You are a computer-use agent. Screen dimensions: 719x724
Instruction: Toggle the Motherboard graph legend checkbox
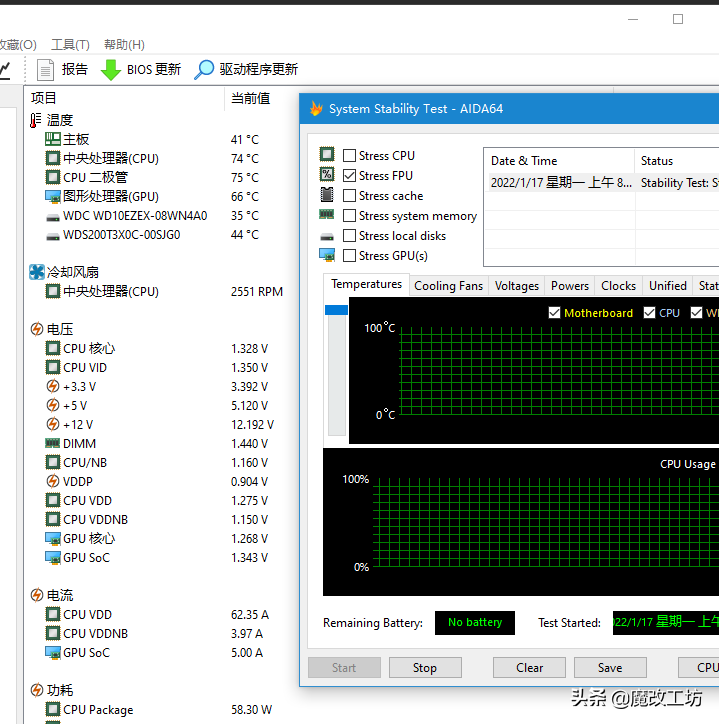pos(554,313)
